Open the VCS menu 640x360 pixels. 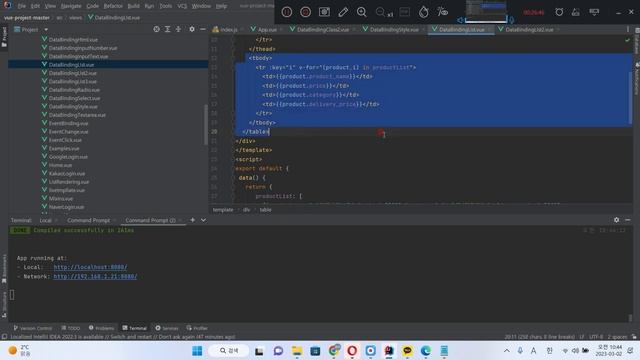[182, 6]
